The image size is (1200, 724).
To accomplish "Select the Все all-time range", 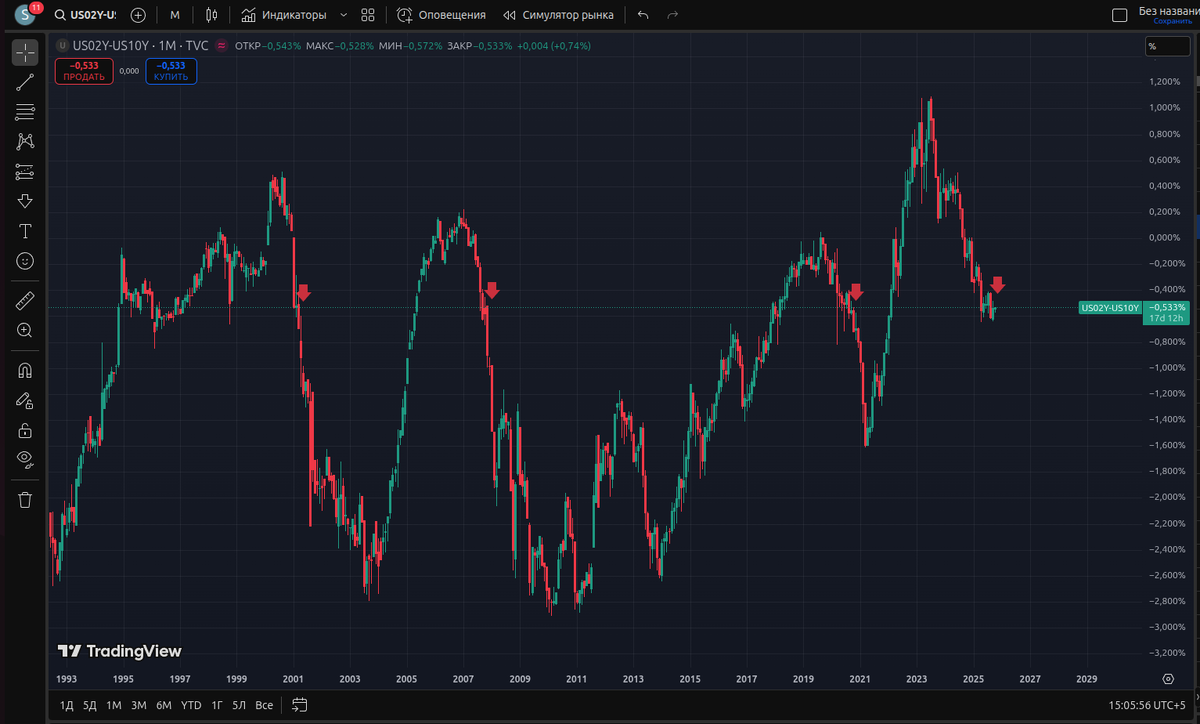I will pos(264,705).
